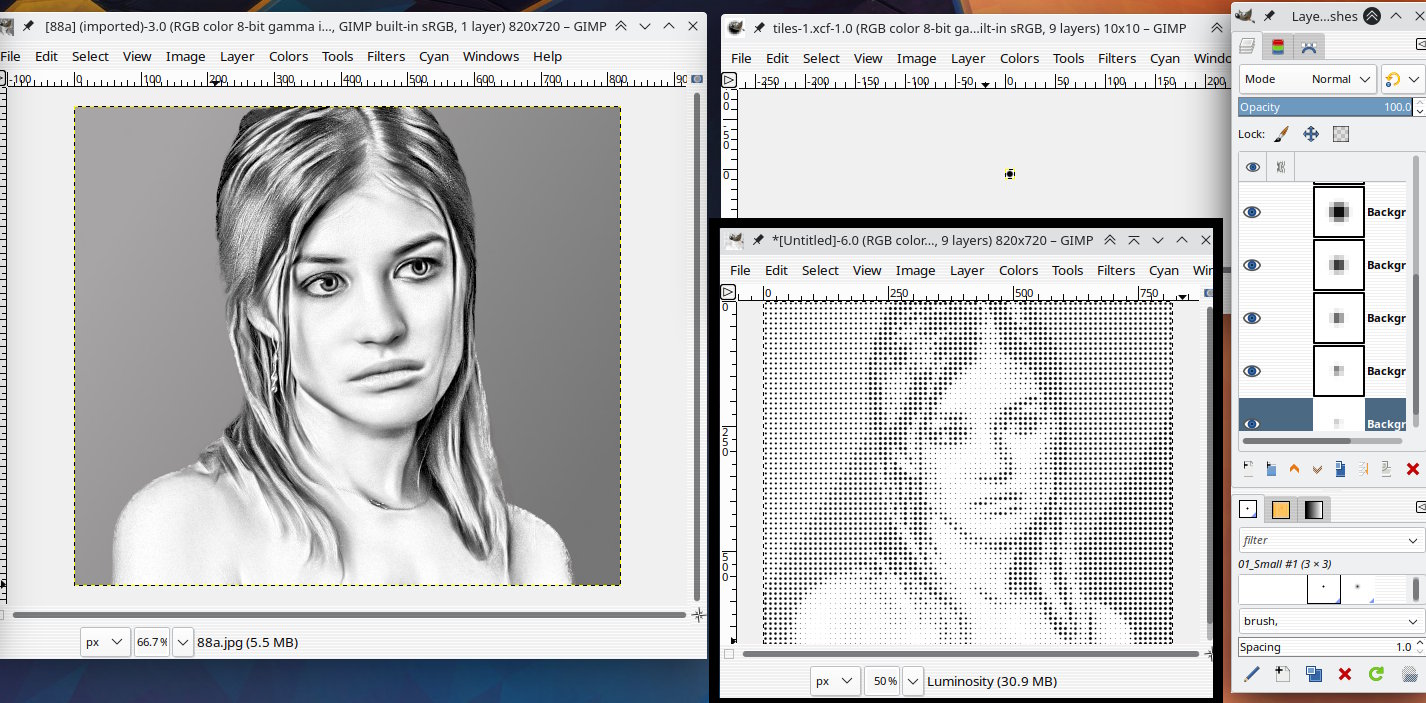Click the brush filter input field
The image size is (1426, 703).
(x=1320, y=540)
